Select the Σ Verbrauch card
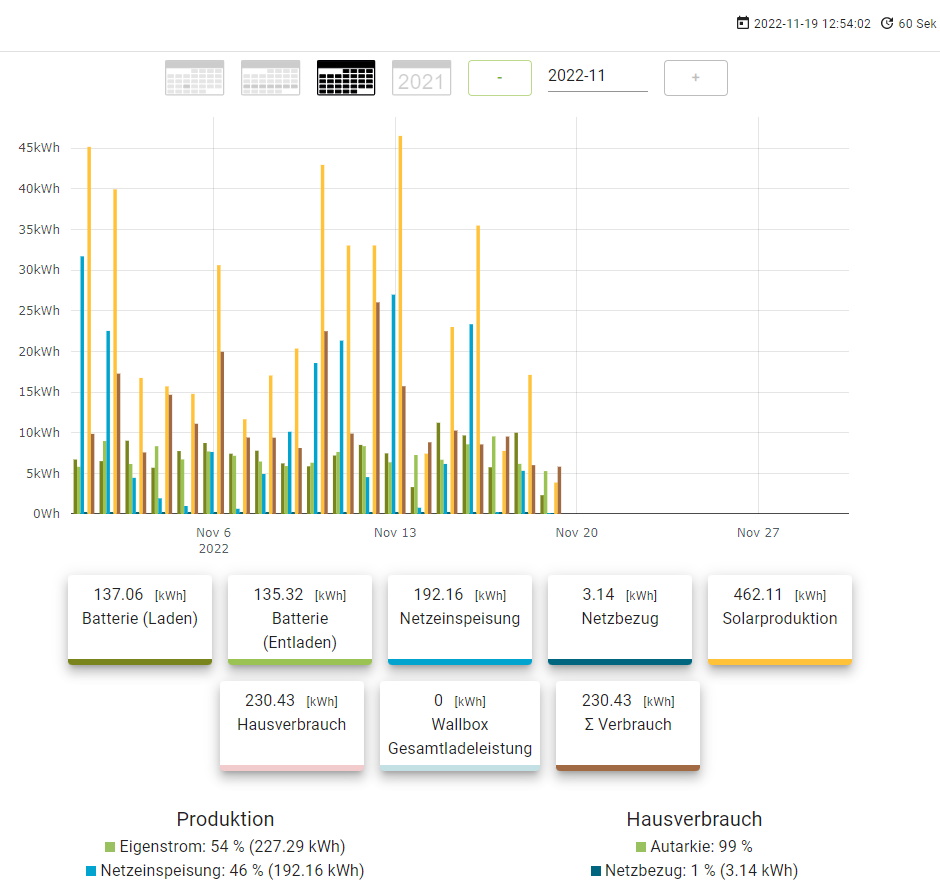Viewport: 940px width, 888px height. [x=628, y=726]
